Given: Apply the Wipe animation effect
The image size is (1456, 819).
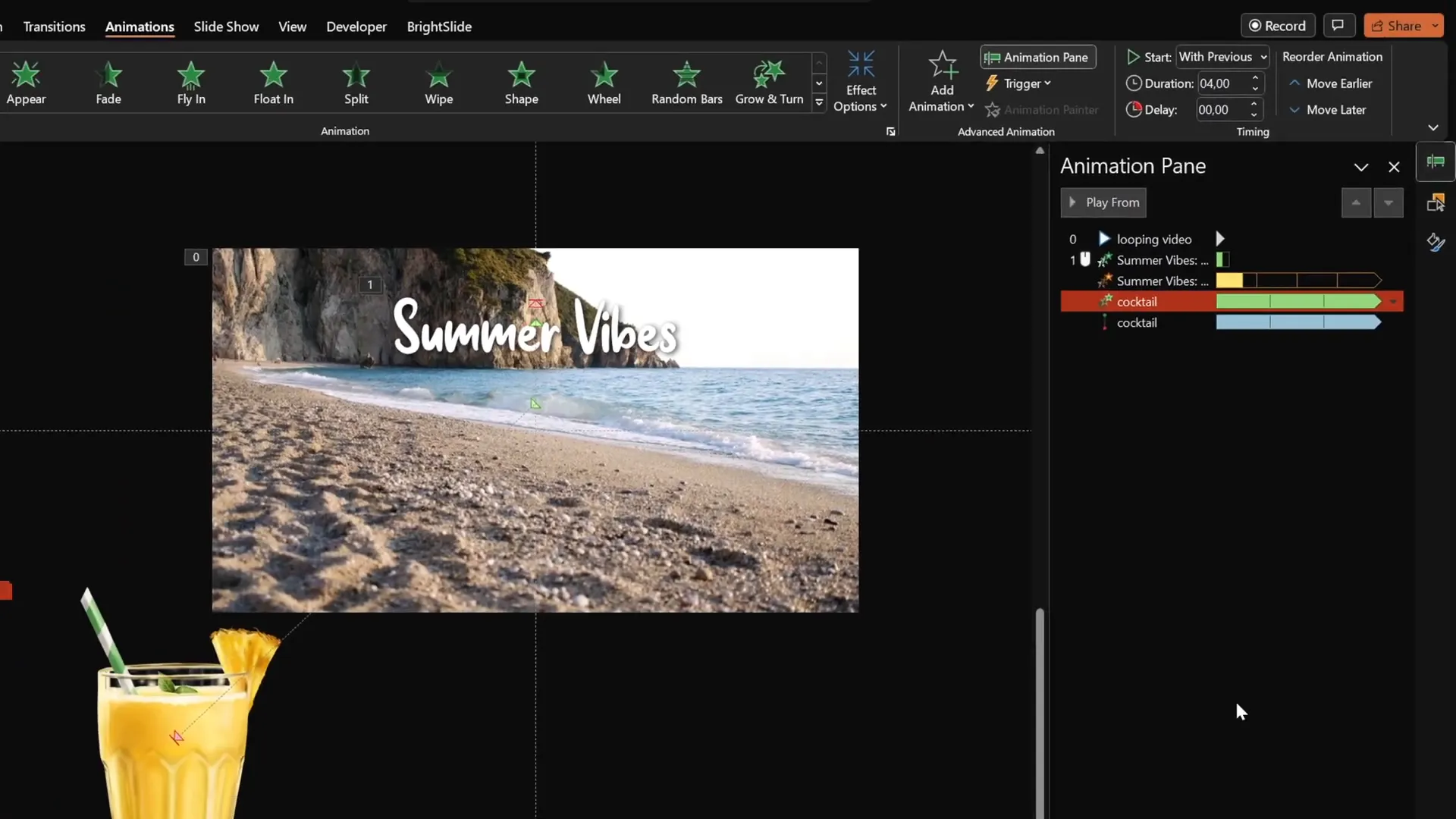Looking at the screenshot, I should 438,83.
